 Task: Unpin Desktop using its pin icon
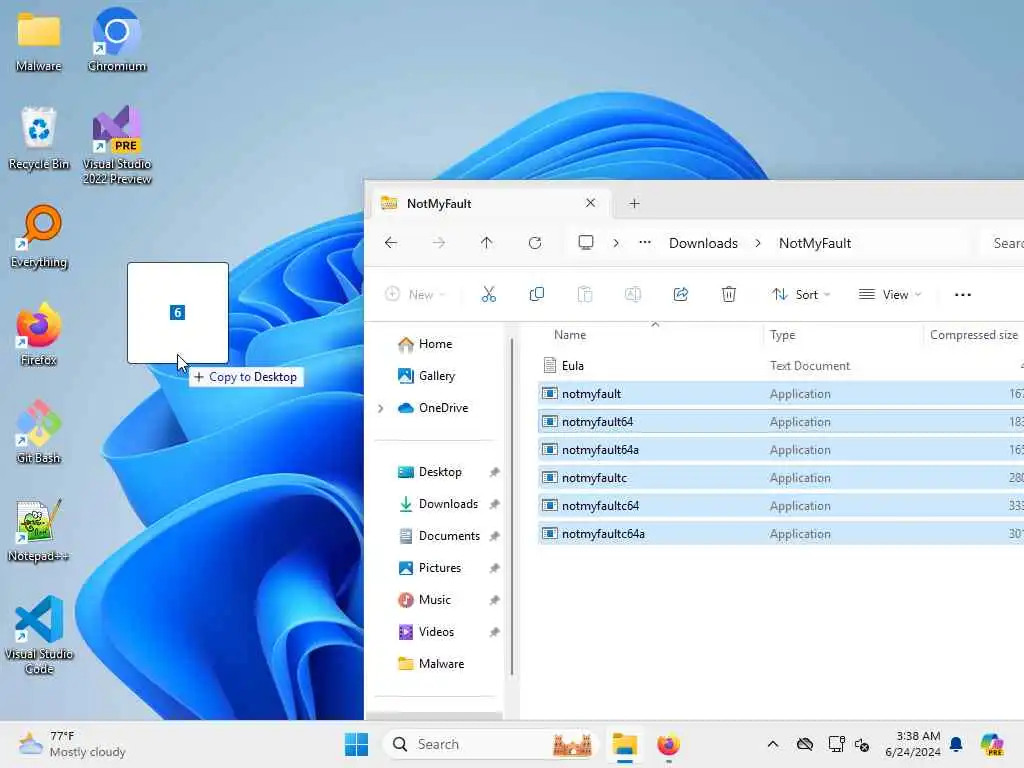(x=494, y=472)
